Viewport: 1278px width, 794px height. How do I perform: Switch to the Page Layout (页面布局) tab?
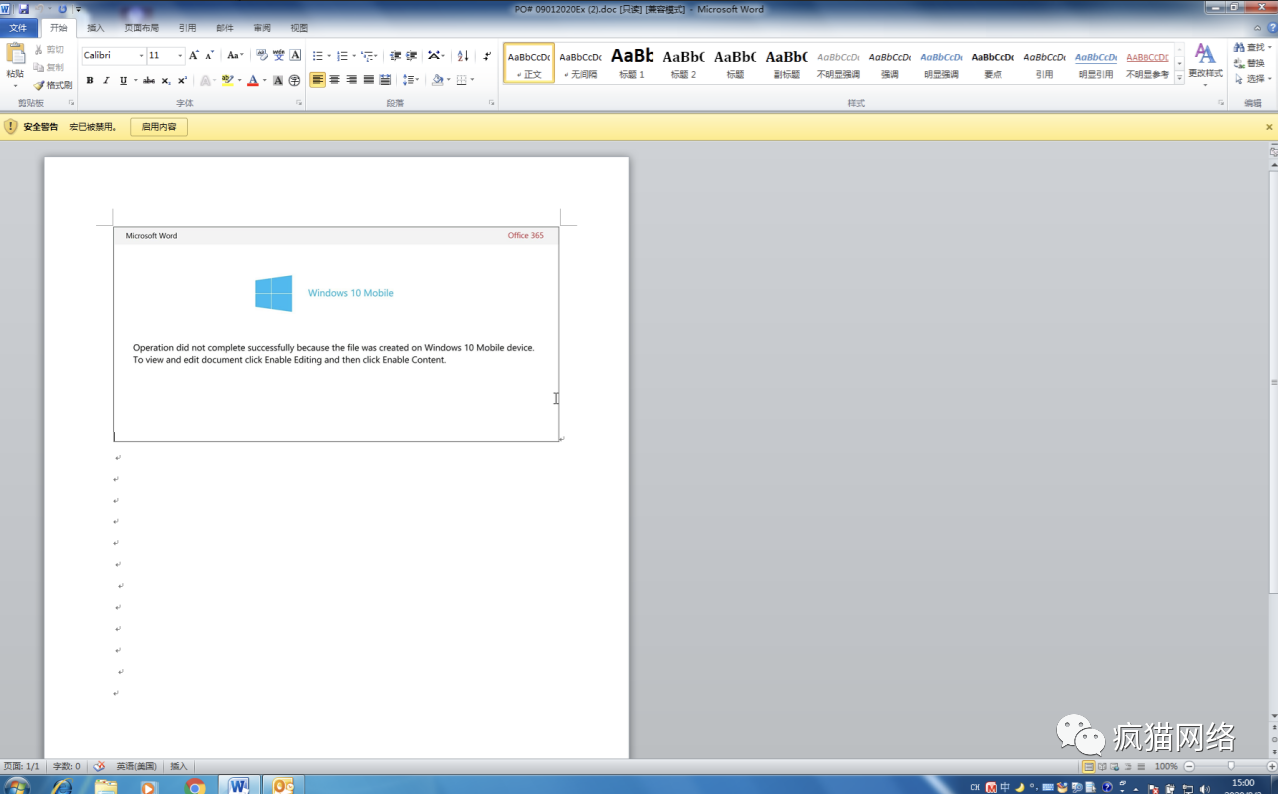[142, 28]
